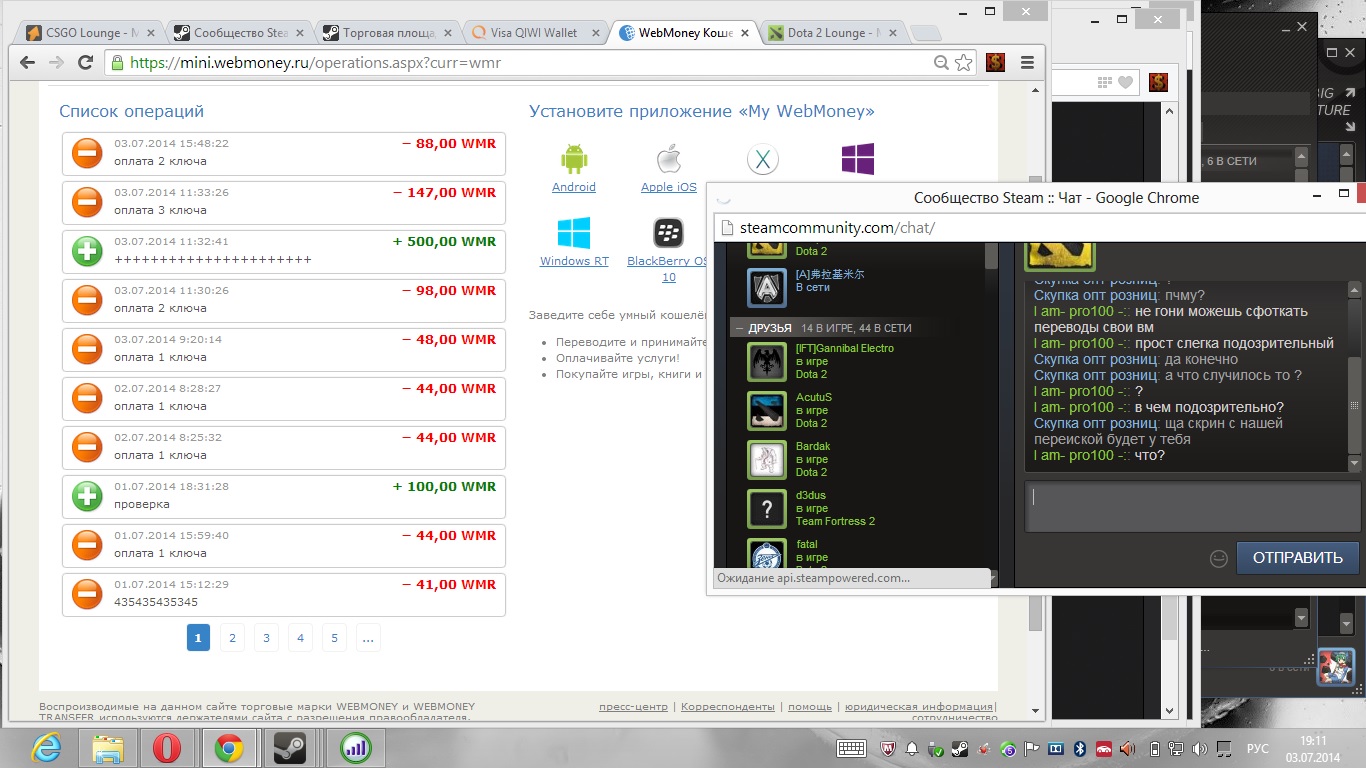
Task: Open page 4 of the operations list
Action: tap(300, 637)
